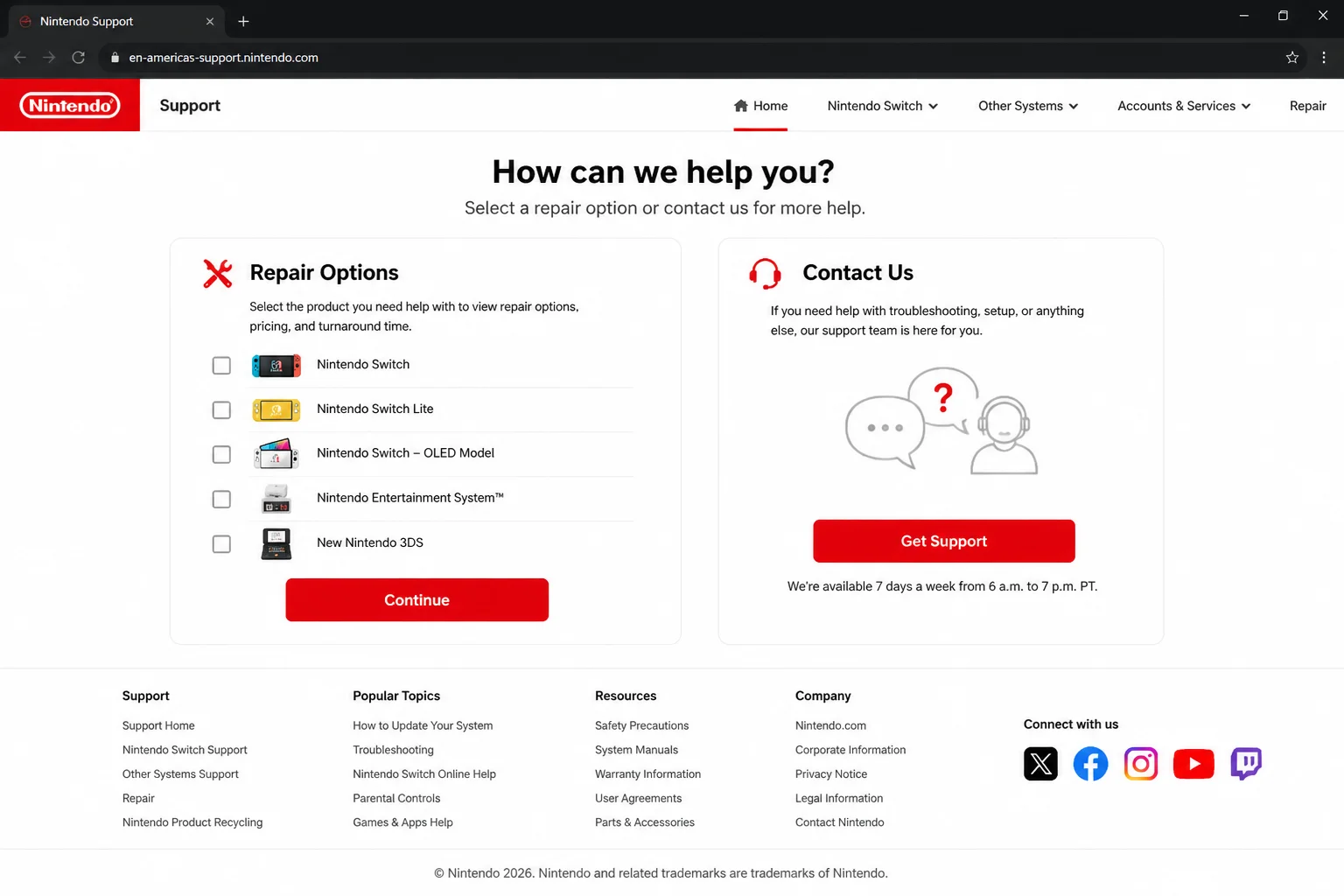Open the Twitch social icon
Screen dimensions: 1344x896
tap(1246, 764)
